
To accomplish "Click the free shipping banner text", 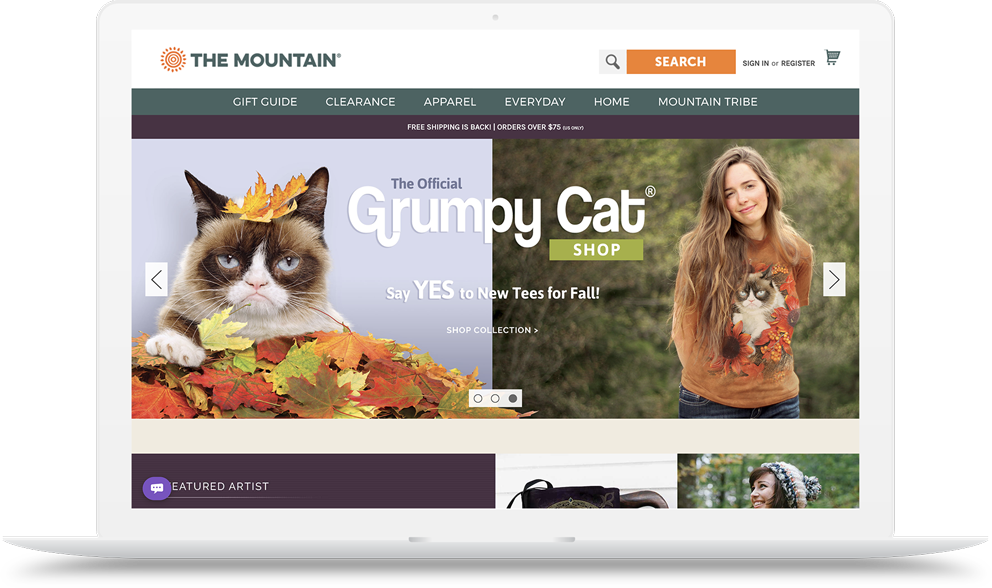I will 495,127.
